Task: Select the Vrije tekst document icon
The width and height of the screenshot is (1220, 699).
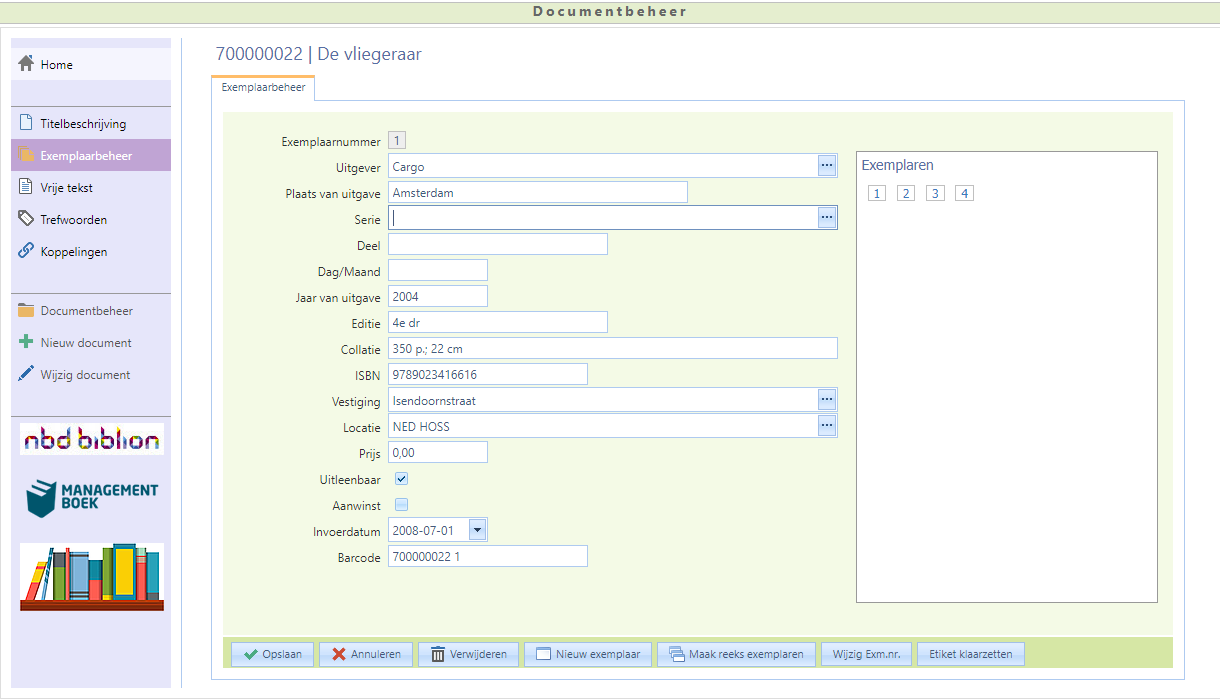Action: click(x=27, y=187)
